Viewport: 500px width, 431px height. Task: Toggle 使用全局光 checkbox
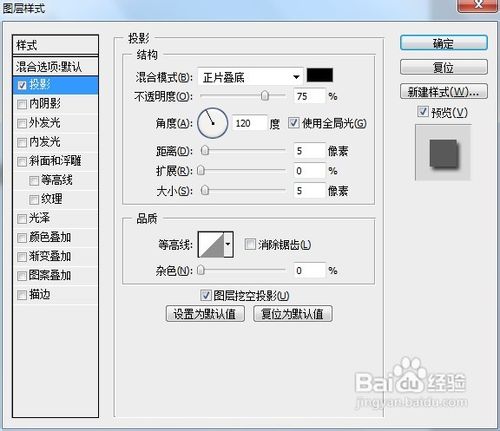tap(293, 123)
